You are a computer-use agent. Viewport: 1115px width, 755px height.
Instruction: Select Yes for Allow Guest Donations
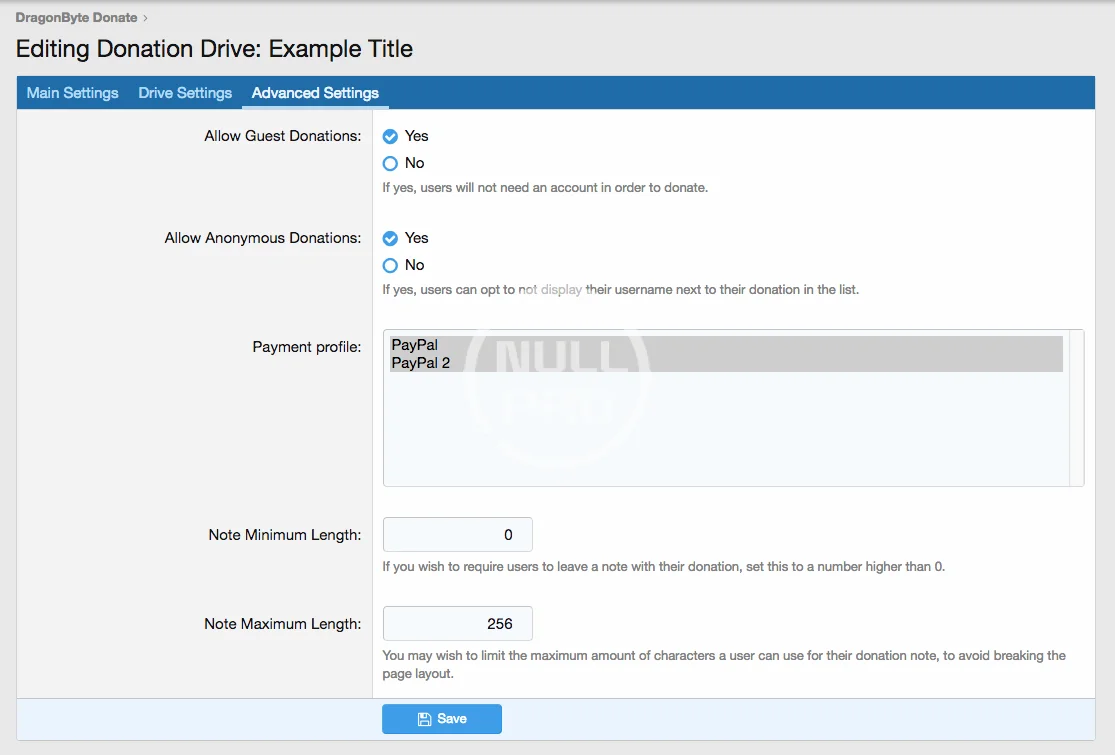pos(391,136)
